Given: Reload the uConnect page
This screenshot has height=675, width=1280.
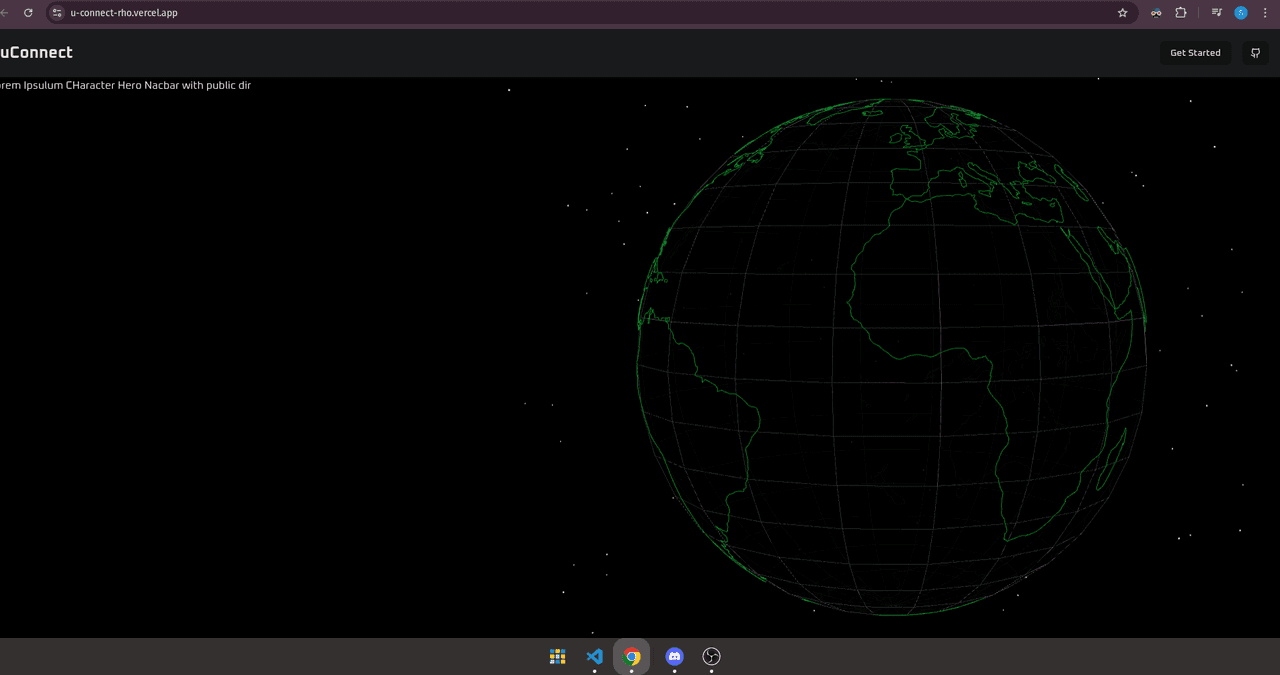Looking at the screenshot, I should pyautogui.click(x=28, y=13).
